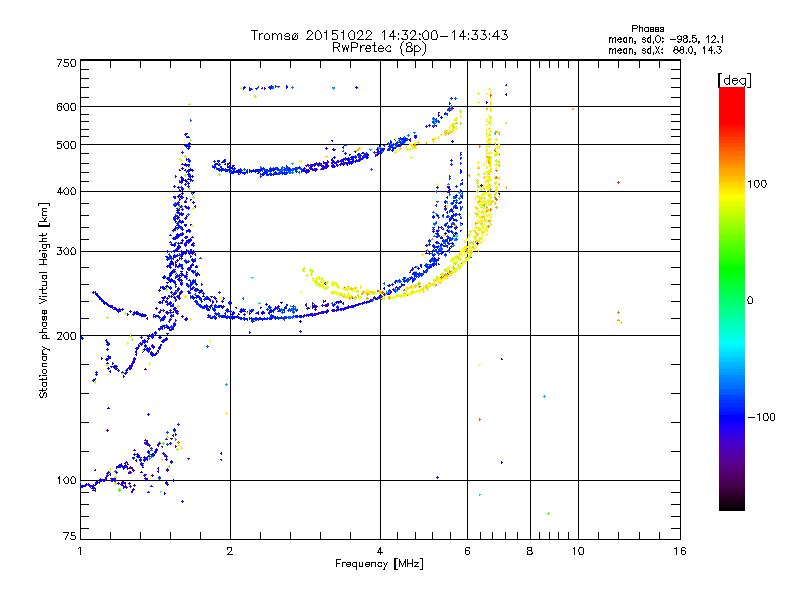
Task: Click the x-axis label 'Frequency [MHz]'
Action: 379,564
